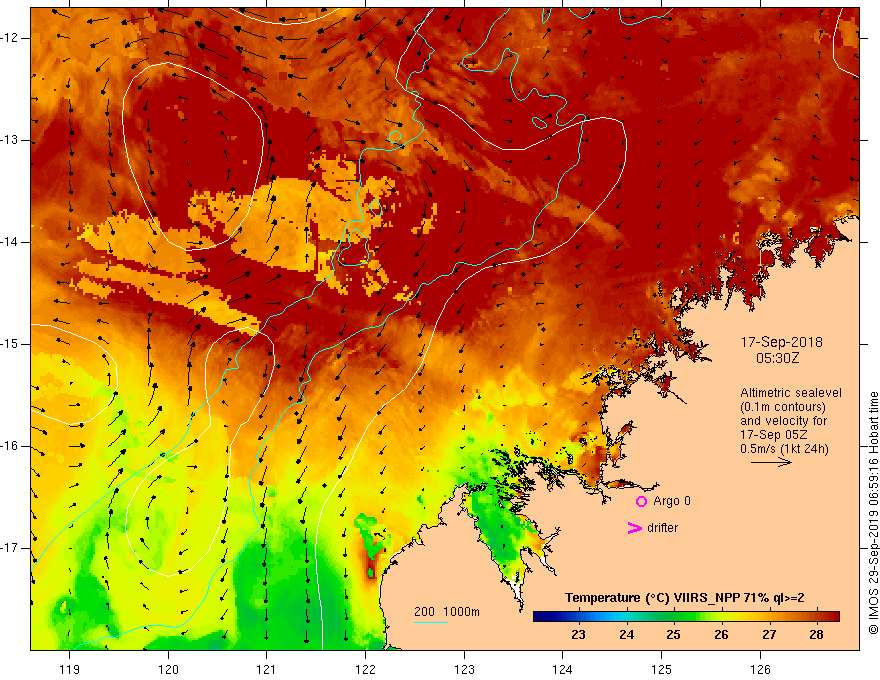Click the dark red end of the colorbar
The width and height of the screenshot is (880, 680).
[x=833, y=617]
